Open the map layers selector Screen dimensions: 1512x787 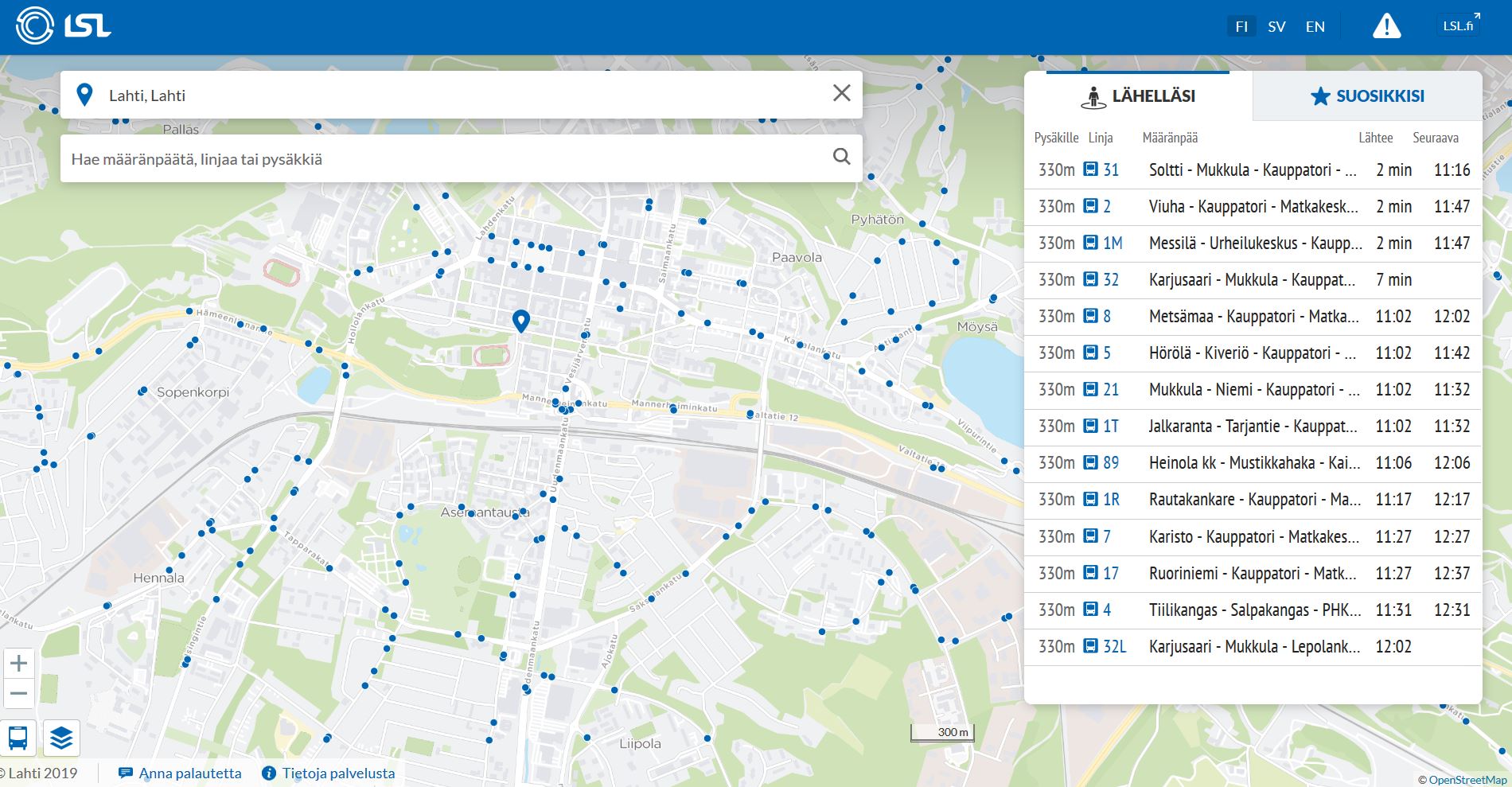coord(61,738)
